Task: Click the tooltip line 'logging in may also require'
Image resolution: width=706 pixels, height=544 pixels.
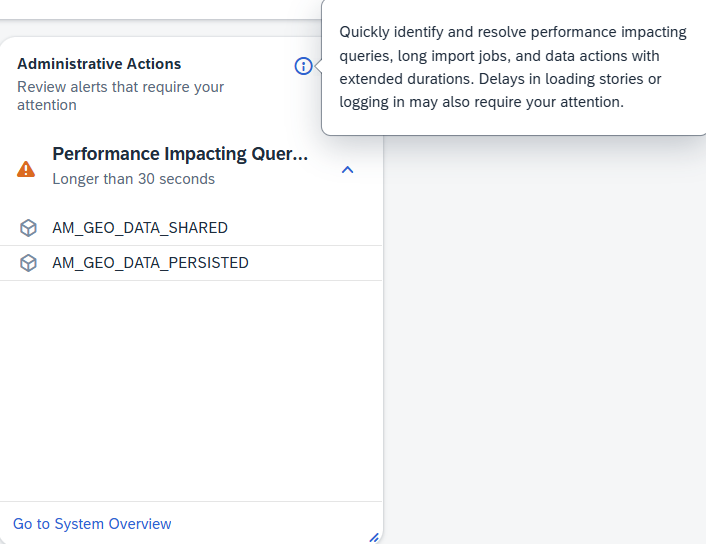Action: tap(481, 102)
